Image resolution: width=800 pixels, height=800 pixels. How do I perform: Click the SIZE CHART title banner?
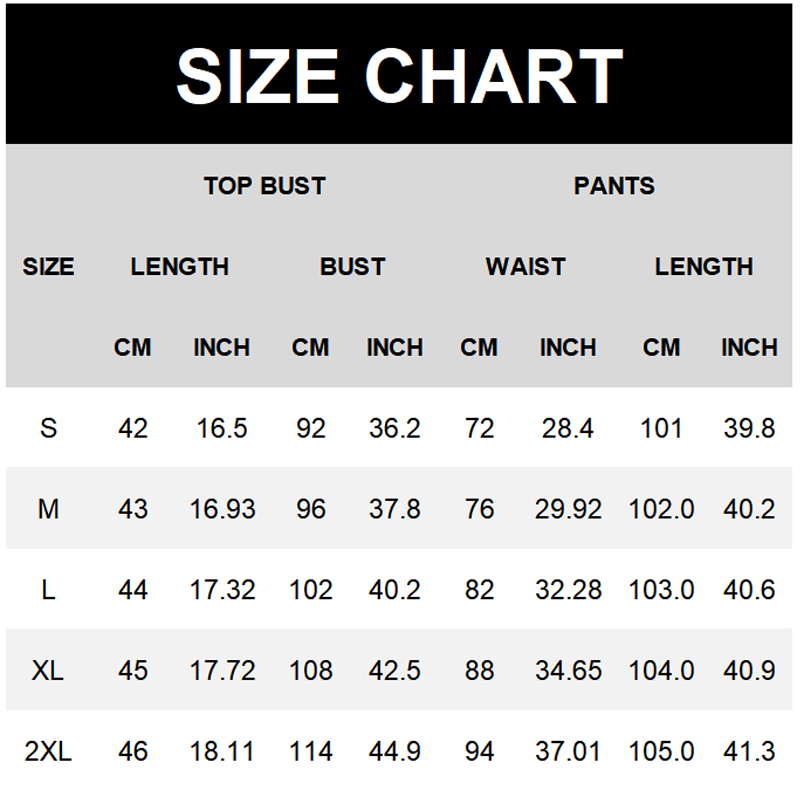[400, 75]
